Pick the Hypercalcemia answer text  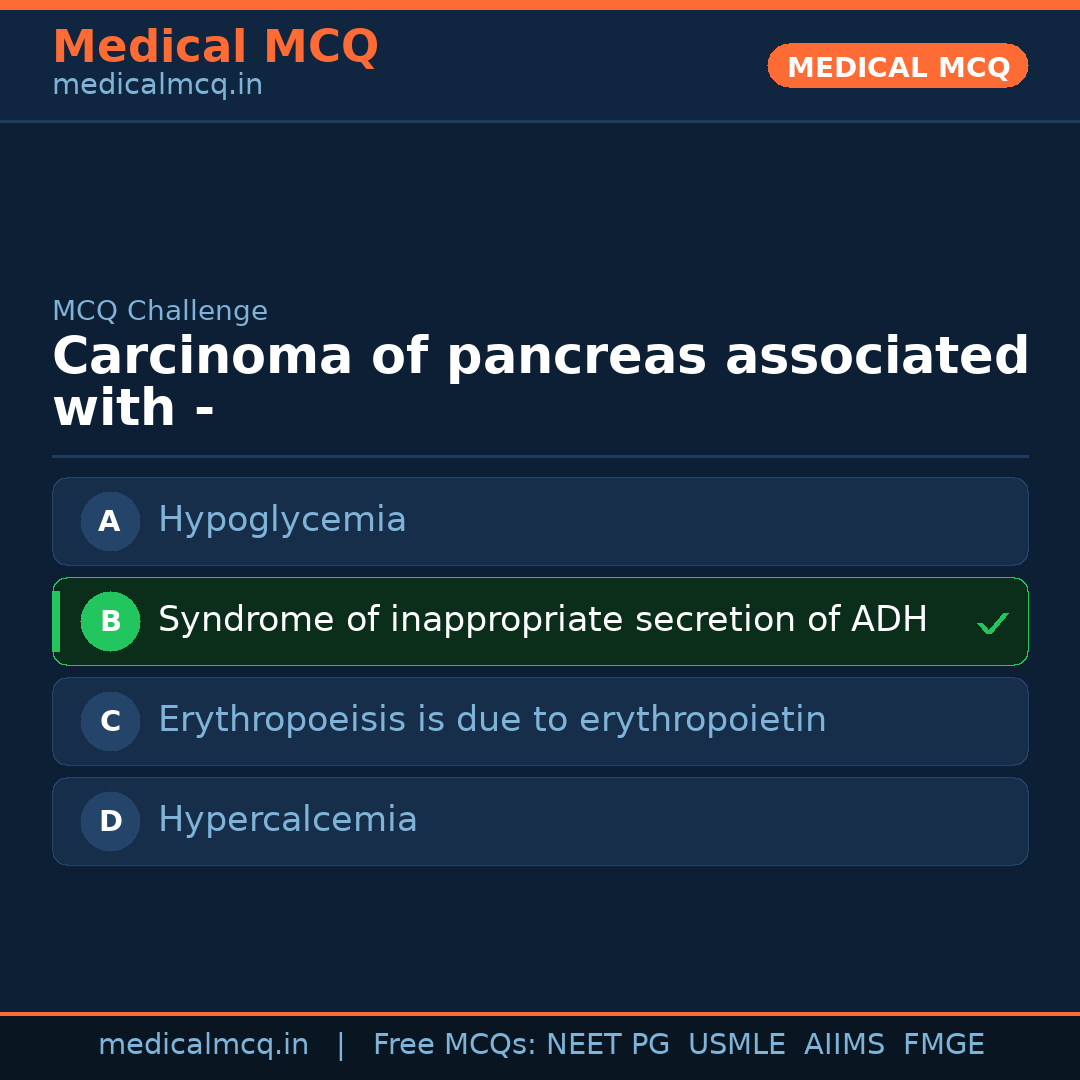click(287, 820)
